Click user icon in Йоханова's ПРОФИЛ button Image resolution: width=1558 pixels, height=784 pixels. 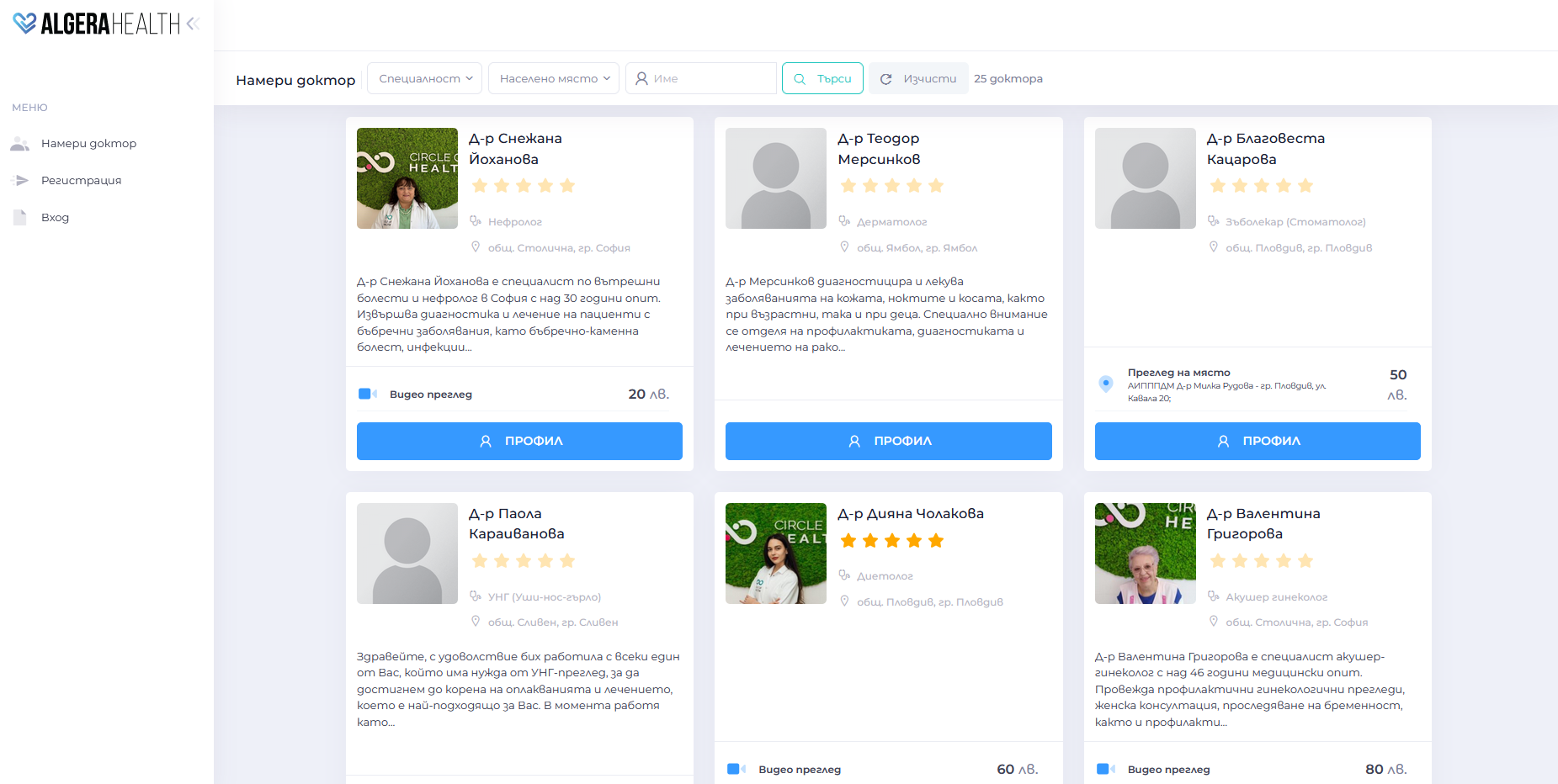coord(486,441)
